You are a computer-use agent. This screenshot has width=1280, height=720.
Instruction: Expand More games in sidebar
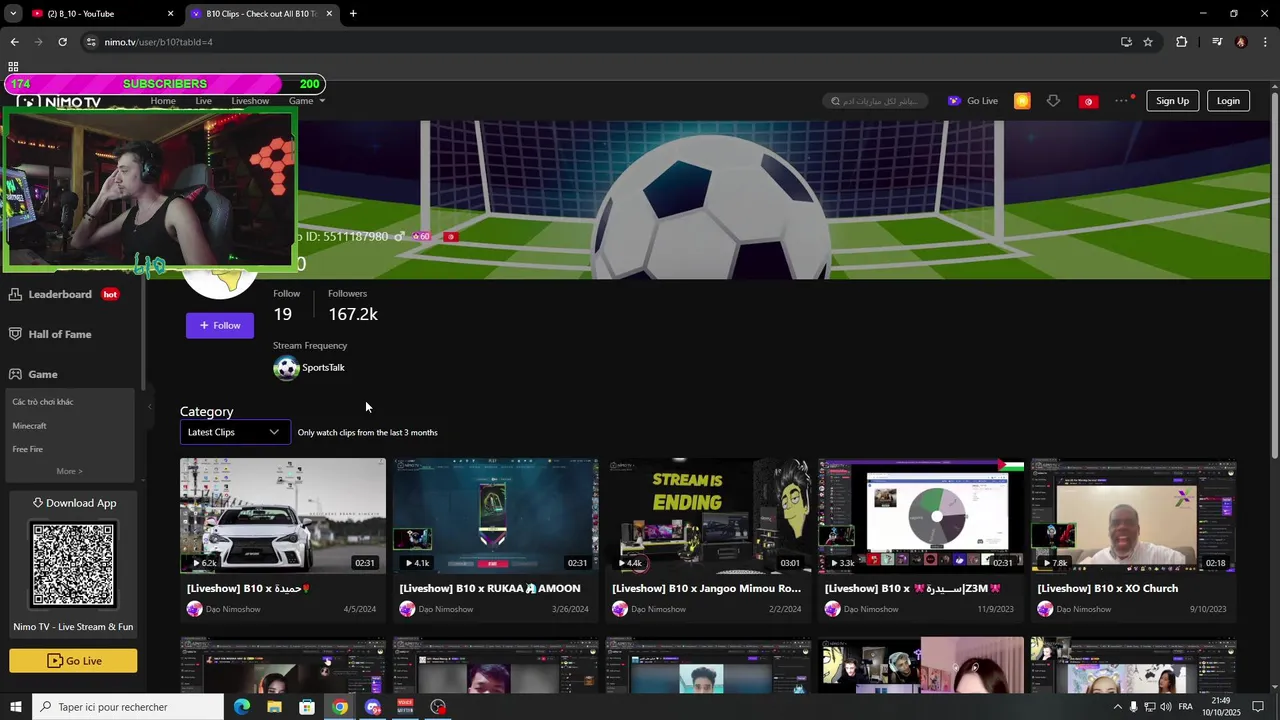tap(69, 471)
